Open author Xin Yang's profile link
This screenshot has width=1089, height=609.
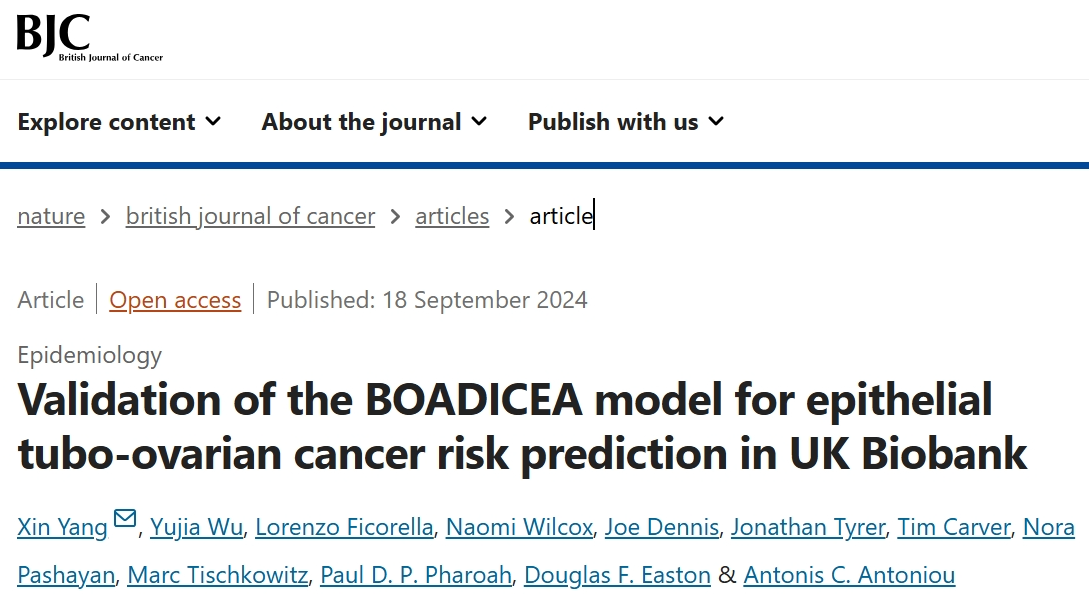tap(62, 527)
